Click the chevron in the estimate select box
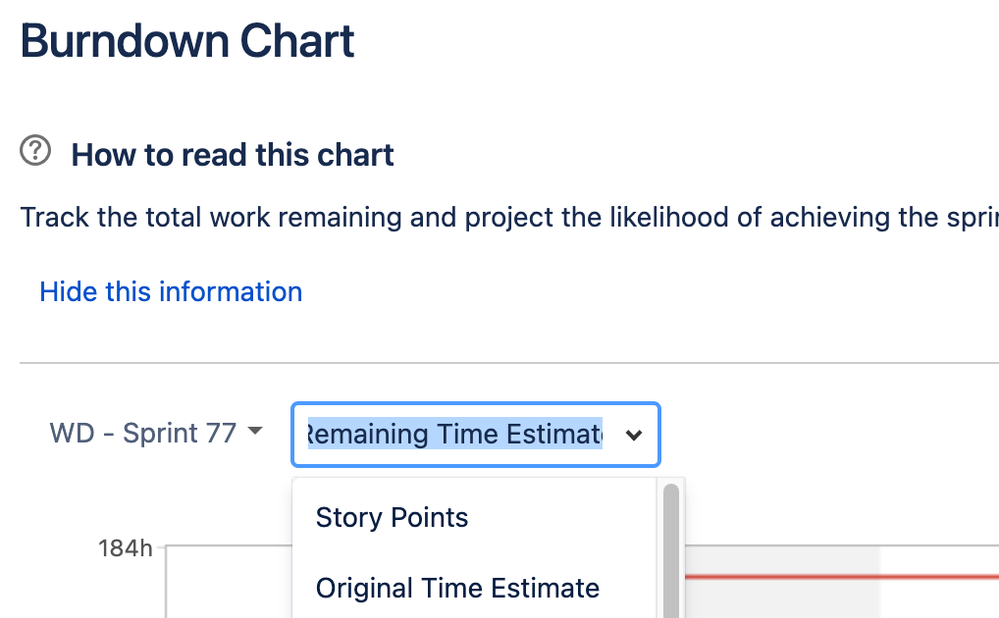The width and height of the screenshot is (999, 618). tap(633, 435)
